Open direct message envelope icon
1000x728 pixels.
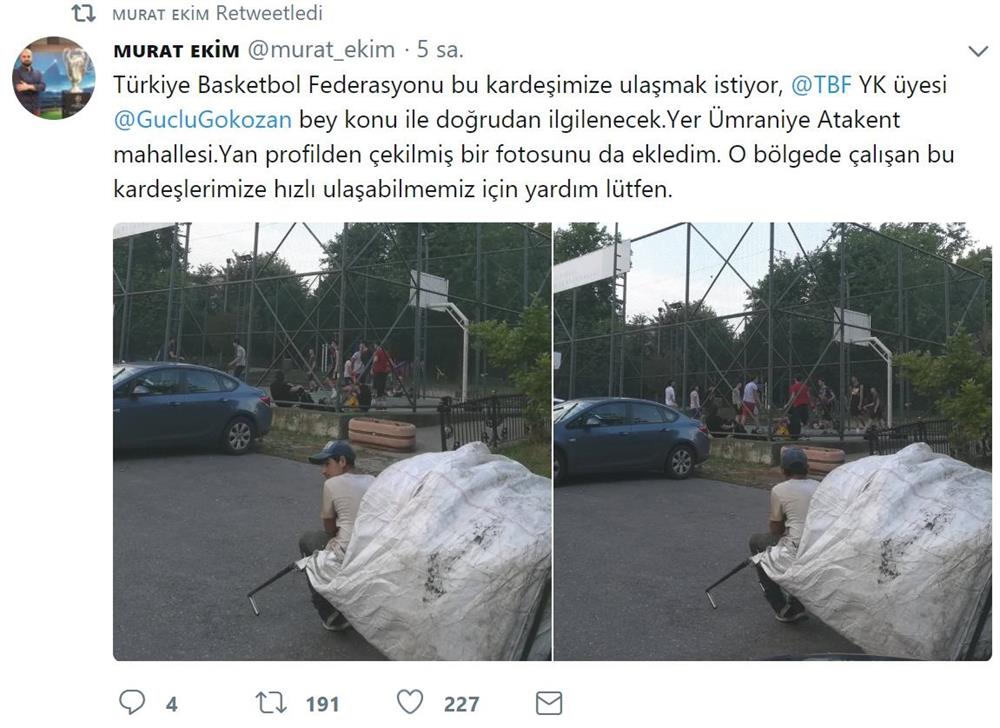548,703
